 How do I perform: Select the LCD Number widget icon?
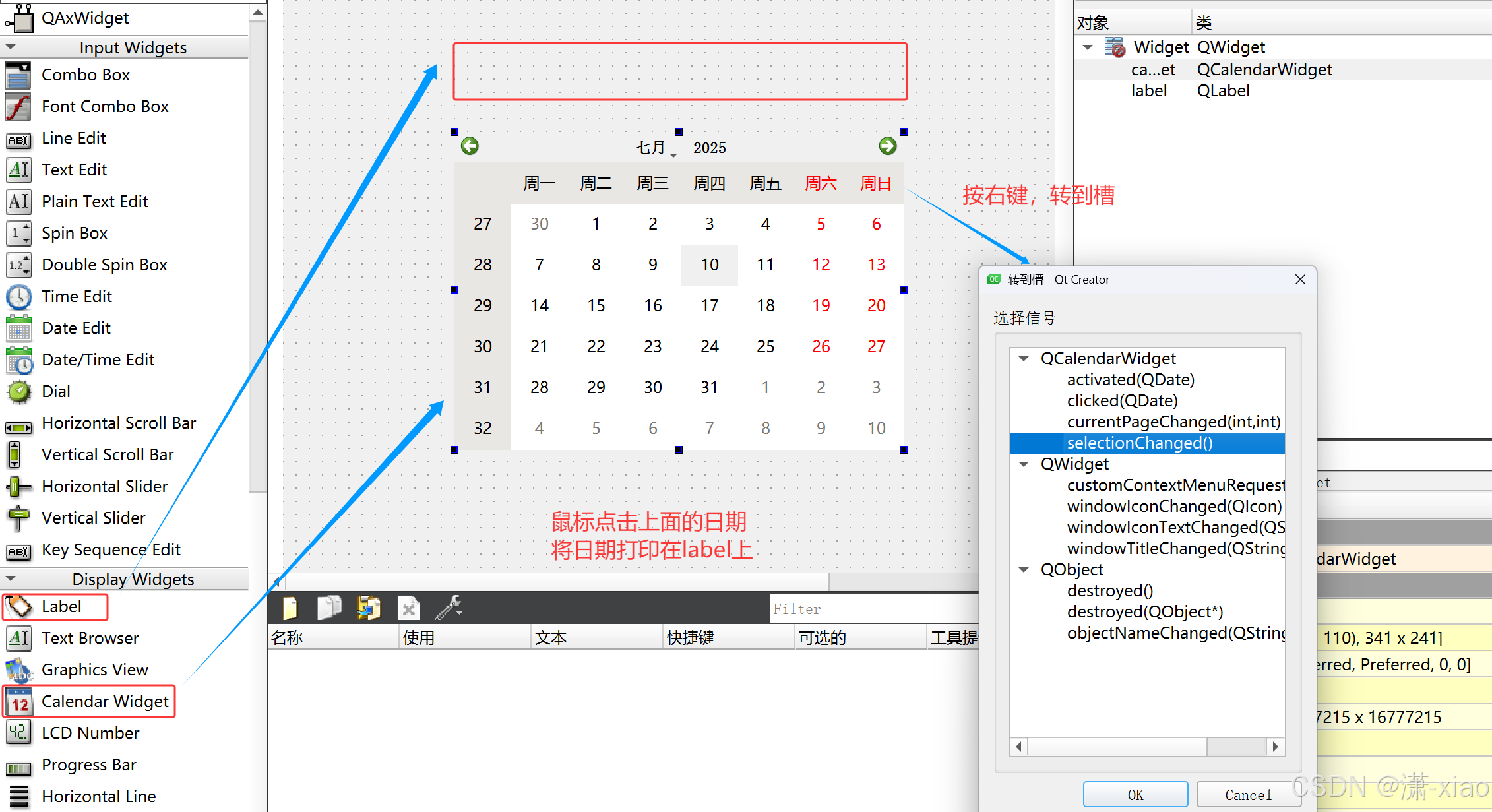point(18,732)
